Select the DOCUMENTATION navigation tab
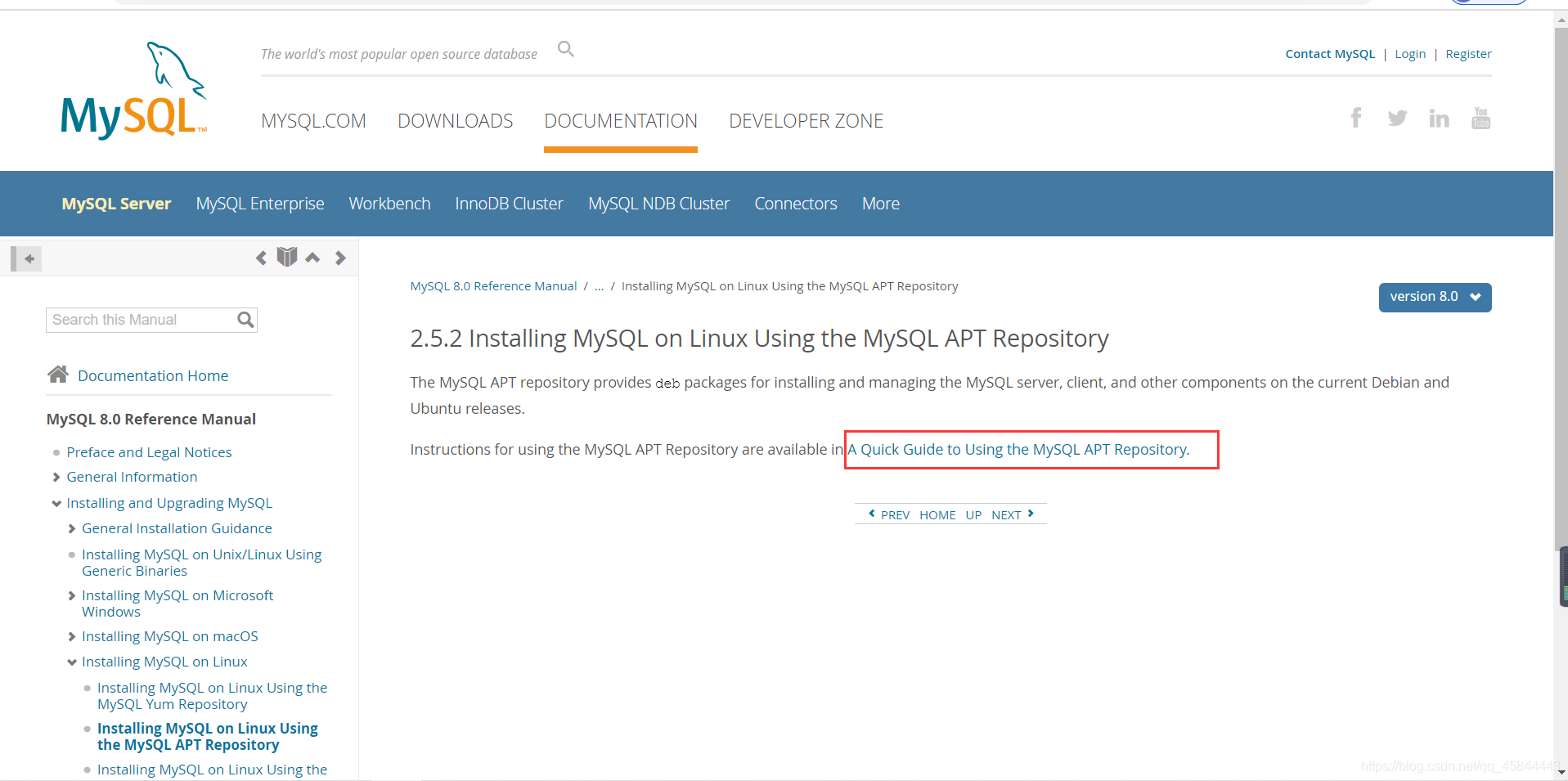This screenshot has height=781, width=1568. [621, 121]
